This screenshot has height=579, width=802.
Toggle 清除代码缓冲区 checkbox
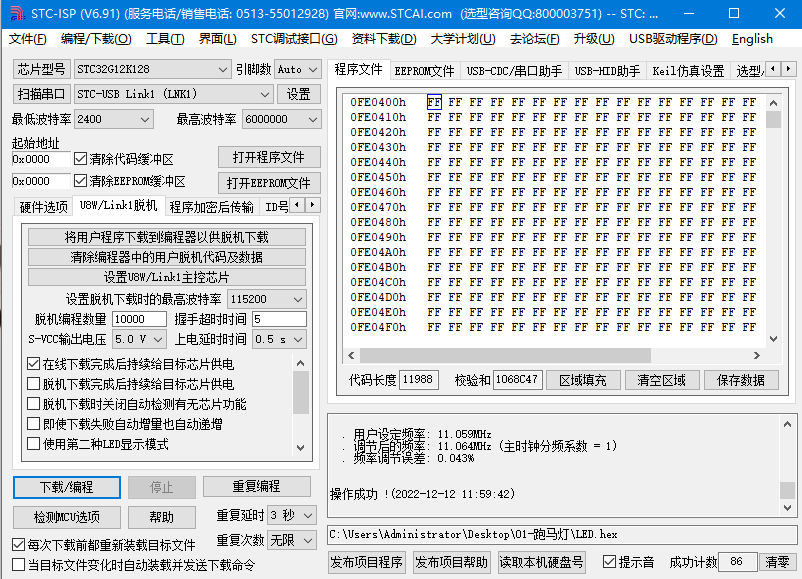81,159
